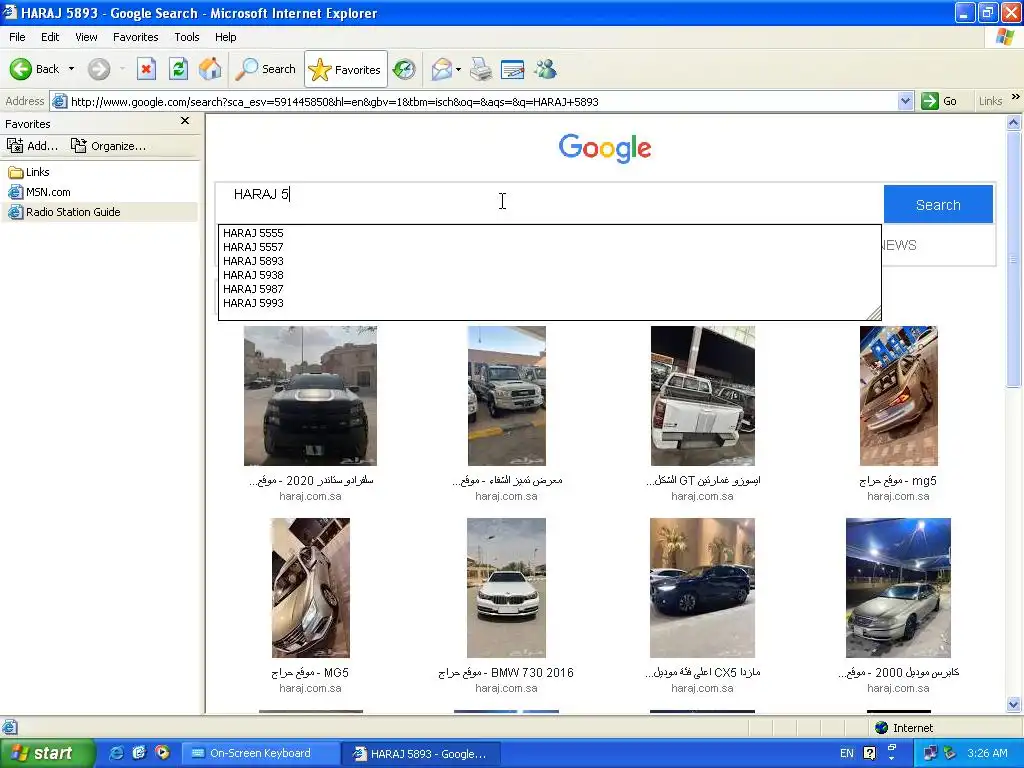Open the Messenger people icon
This screenshot has height=768, width=1024.
pos(545,69)
